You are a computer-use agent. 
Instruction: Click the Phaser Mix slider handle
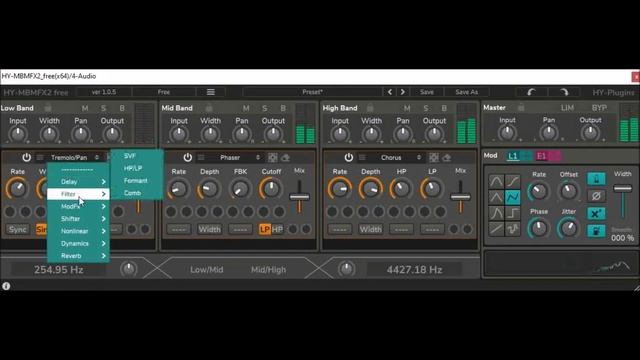[300, 197]
